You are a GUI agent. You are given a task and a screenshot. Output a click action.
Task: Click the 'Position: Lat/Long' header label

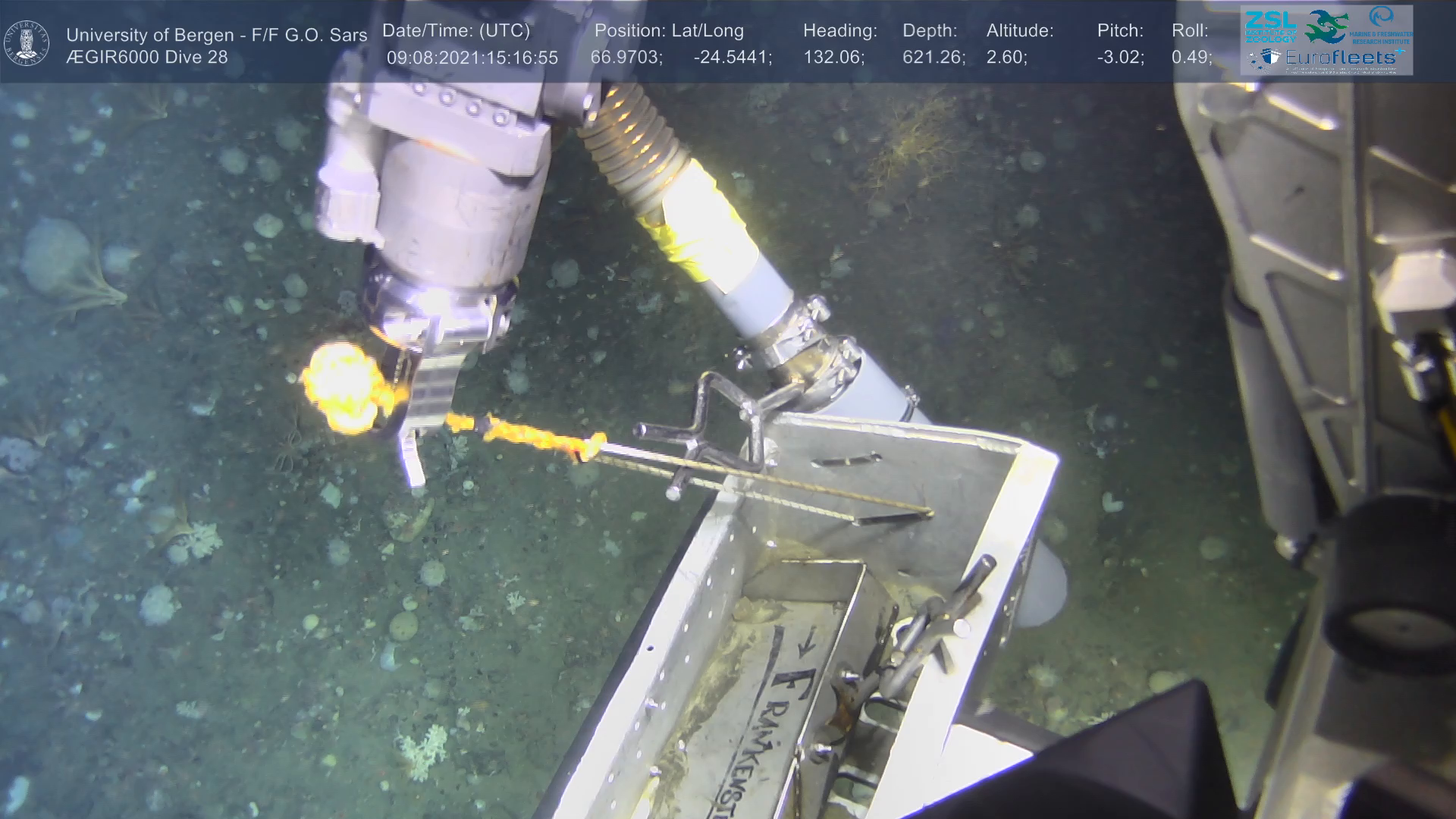669,31
